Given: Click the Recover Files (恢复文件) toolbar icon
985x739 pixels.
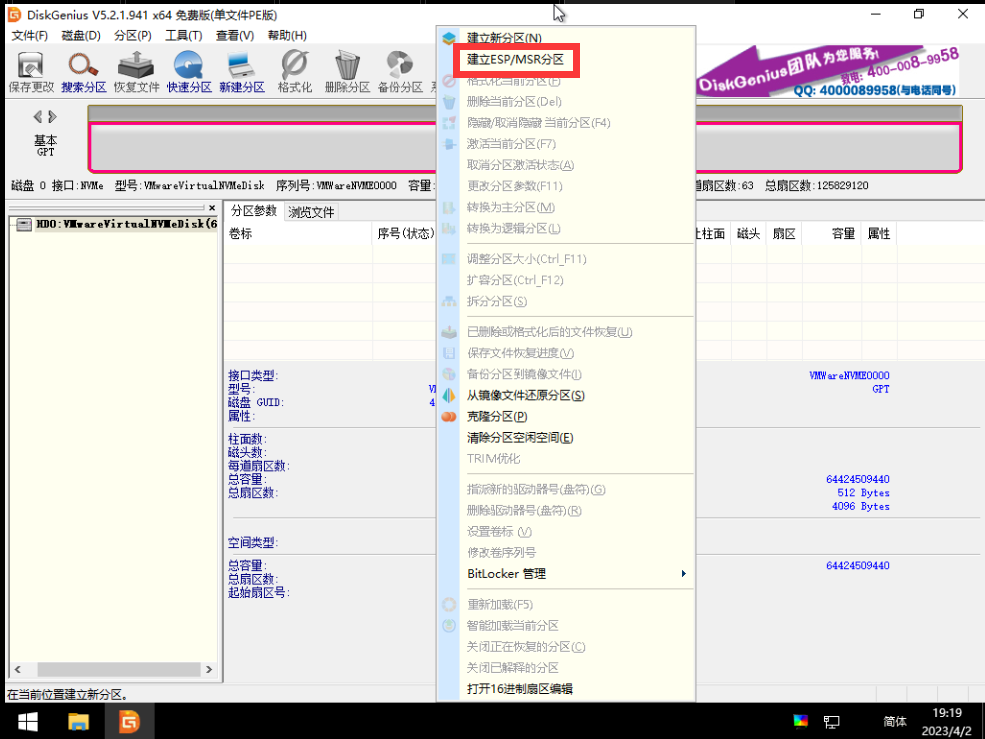Looking at the screenshot, I should pyautogui.click(x=136, y=72).
